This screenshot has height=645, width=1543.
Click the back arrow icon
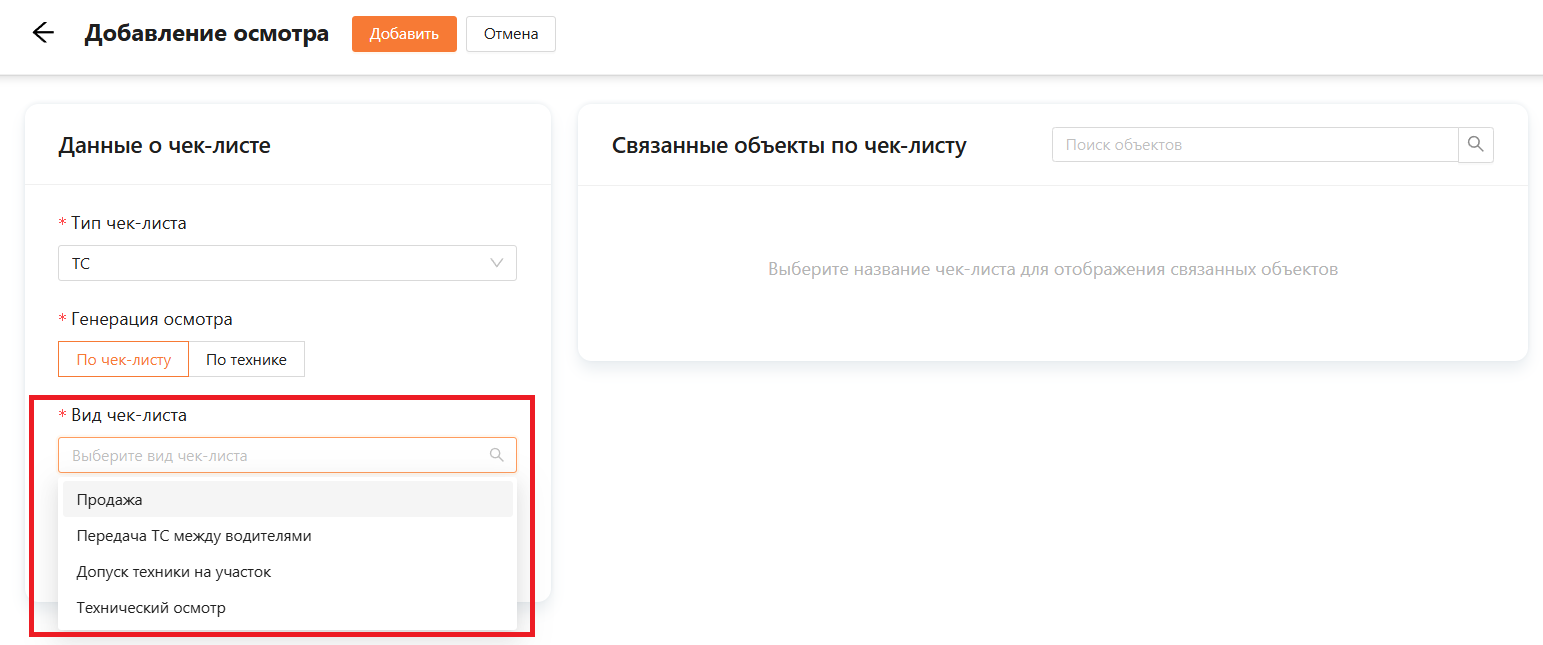(x=42, y=33)
